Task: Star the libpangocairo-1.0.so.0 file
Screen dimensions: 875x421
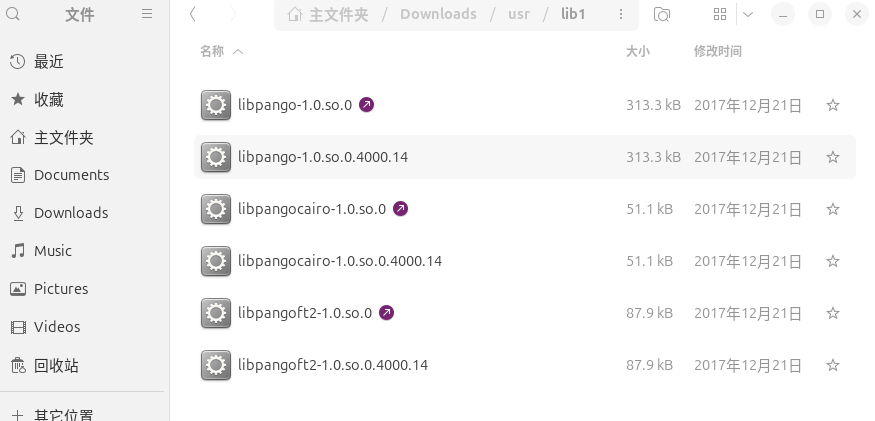Action: pos(833,209)
